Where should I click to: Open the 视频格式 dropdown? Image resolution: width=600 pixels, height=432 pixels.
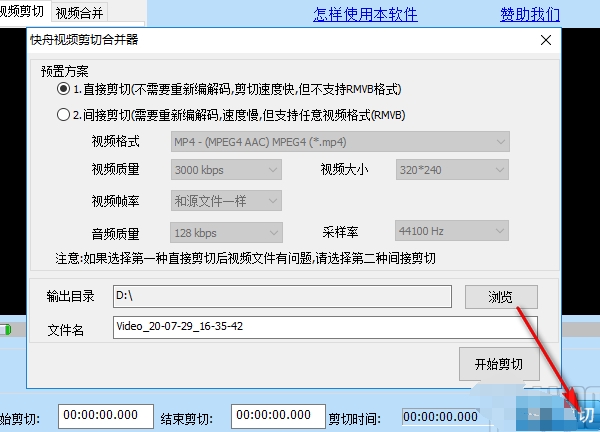pyautogui.click(x=340, y=141)
